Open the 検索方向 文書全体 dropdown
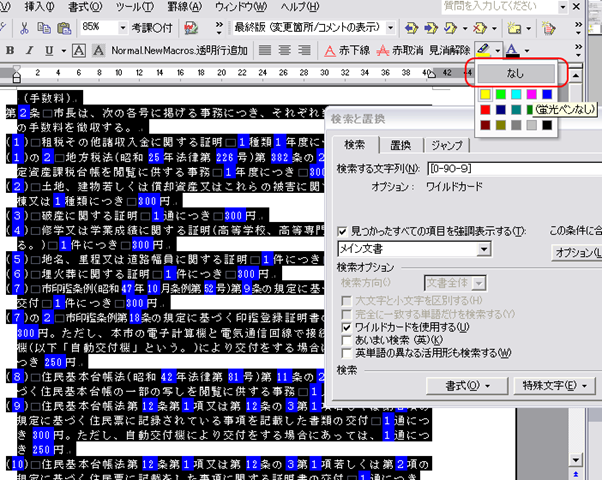The image size is (602, 480). tap(478, 283)
